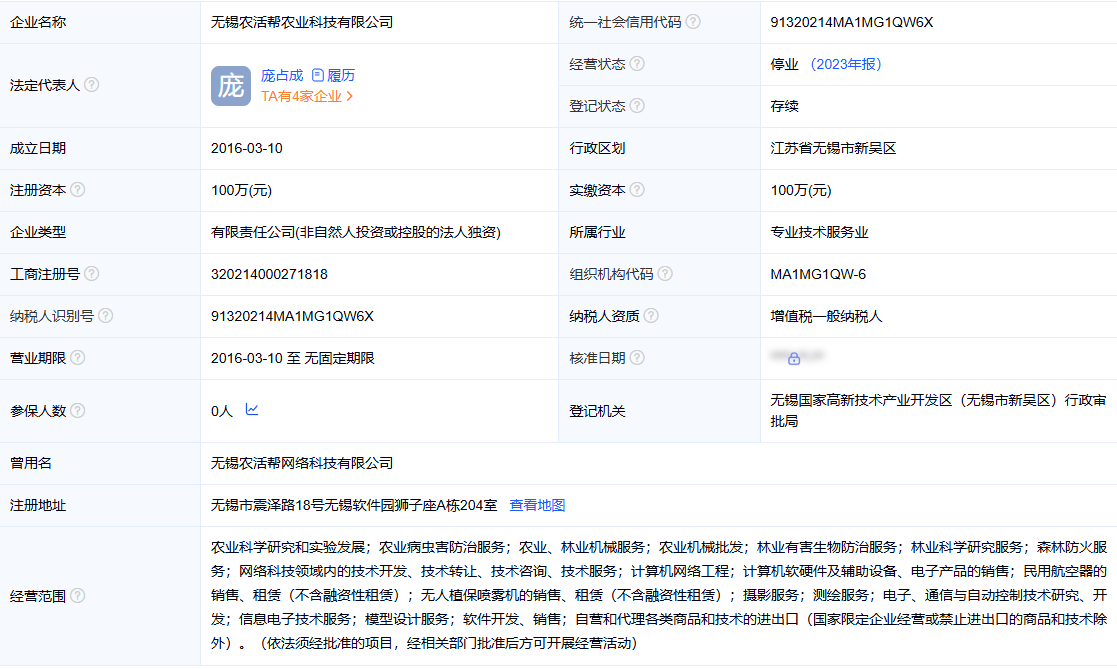This screenshot has height=669, width=1117.
Task: Click the question mark beside 登记状态
Action: (x=637, y=105)
